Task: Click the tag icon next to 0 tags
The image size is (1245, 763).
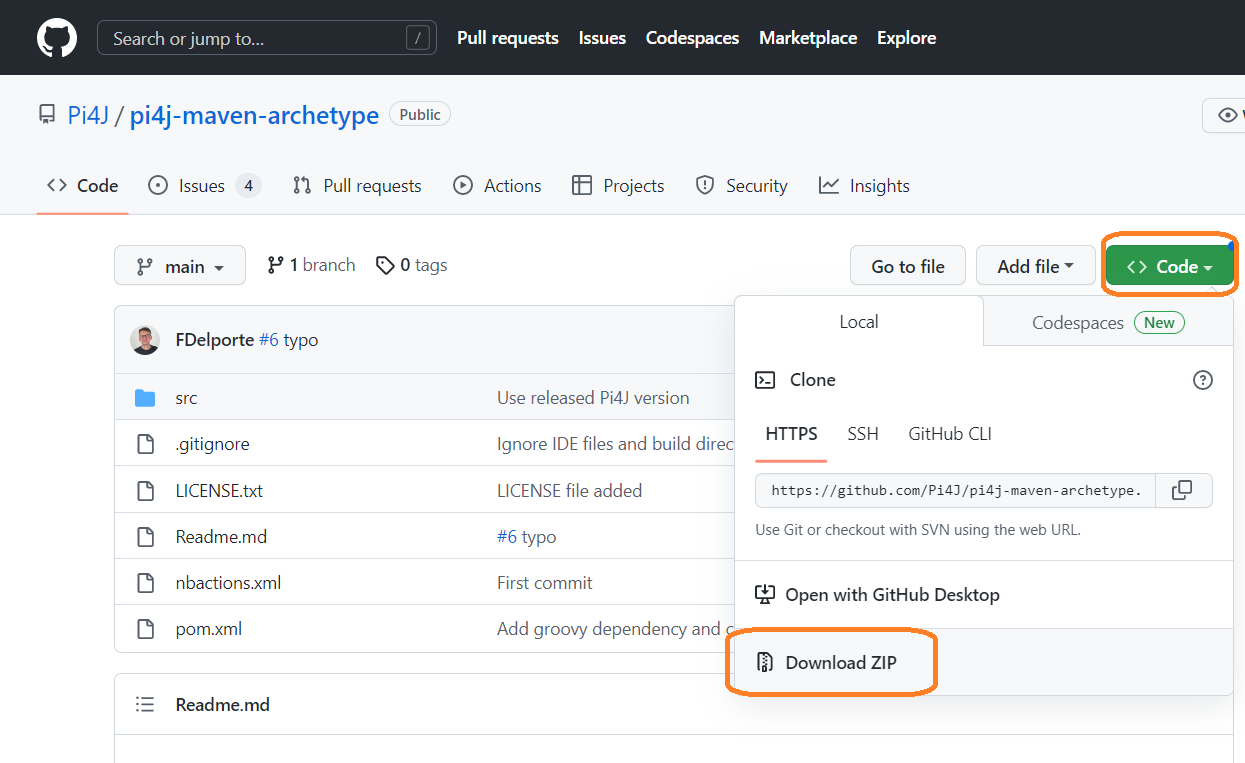Action: (385, 265)
